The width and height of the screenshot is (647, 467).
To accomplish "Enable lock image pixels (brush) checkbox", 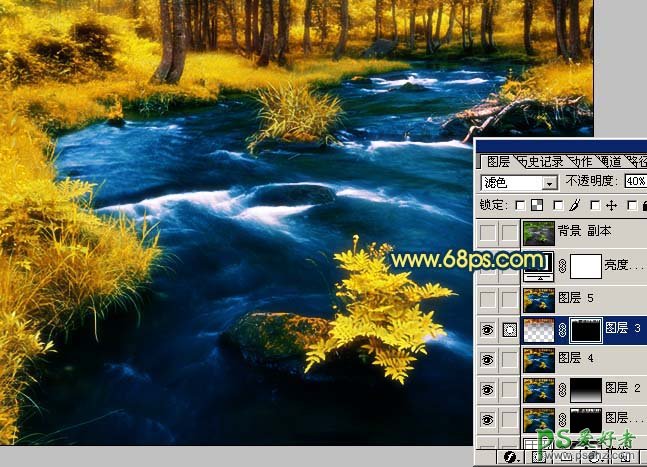I will tap(559, 205).
